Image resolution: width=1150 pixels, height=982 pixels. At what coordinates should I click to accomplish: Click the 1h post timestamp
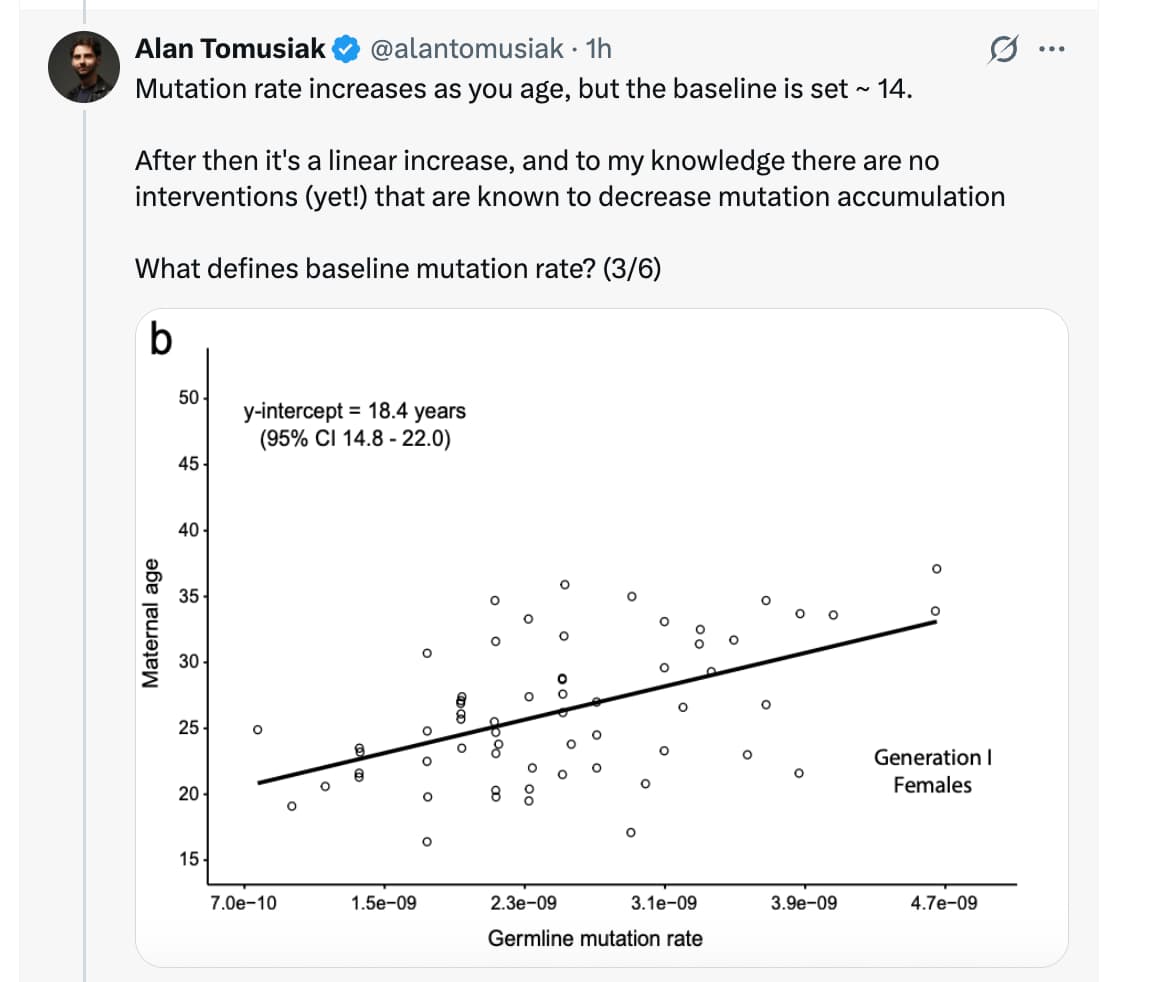(x=597, y=48)
